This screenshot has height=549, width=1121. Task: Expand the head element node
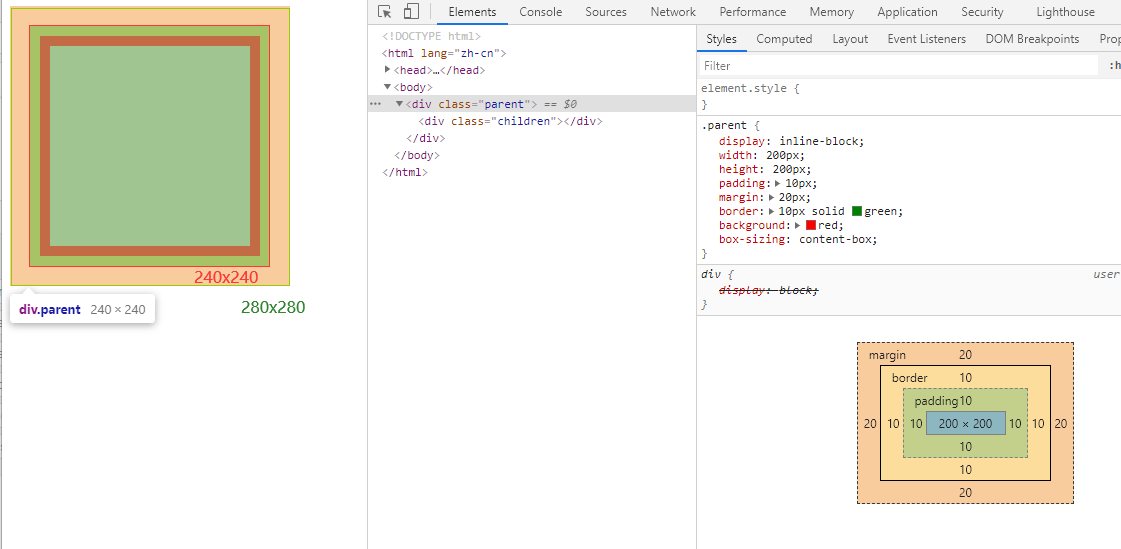pyautogui.click(x=387, y=69)
